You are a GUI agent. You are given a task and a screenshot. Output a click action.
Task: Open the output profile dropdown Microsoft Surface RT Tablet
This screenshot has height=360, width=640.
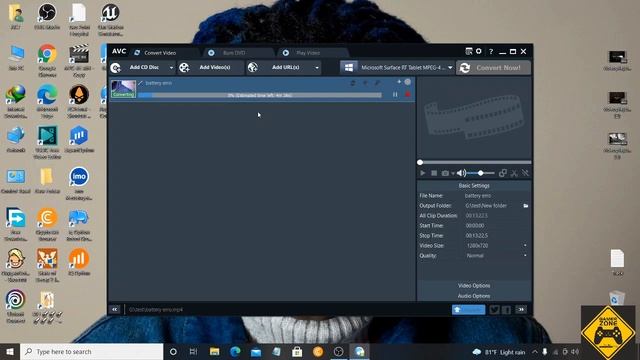(x=397, y=67)
